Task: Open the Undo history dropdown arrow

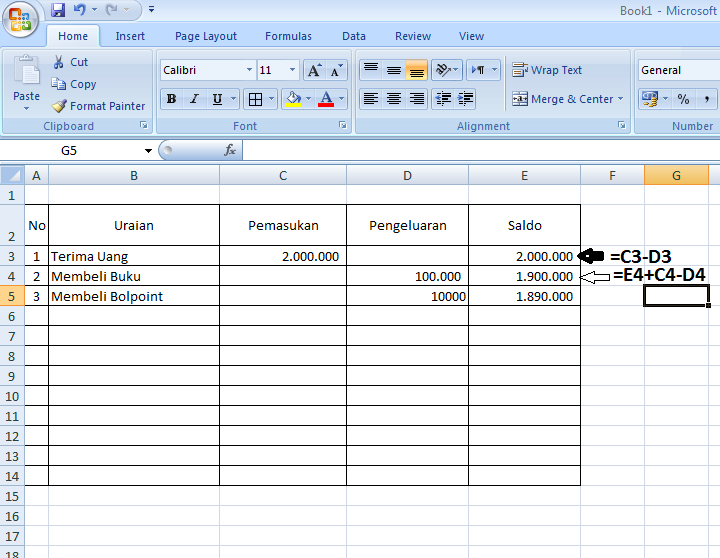Action: (95, 10)
